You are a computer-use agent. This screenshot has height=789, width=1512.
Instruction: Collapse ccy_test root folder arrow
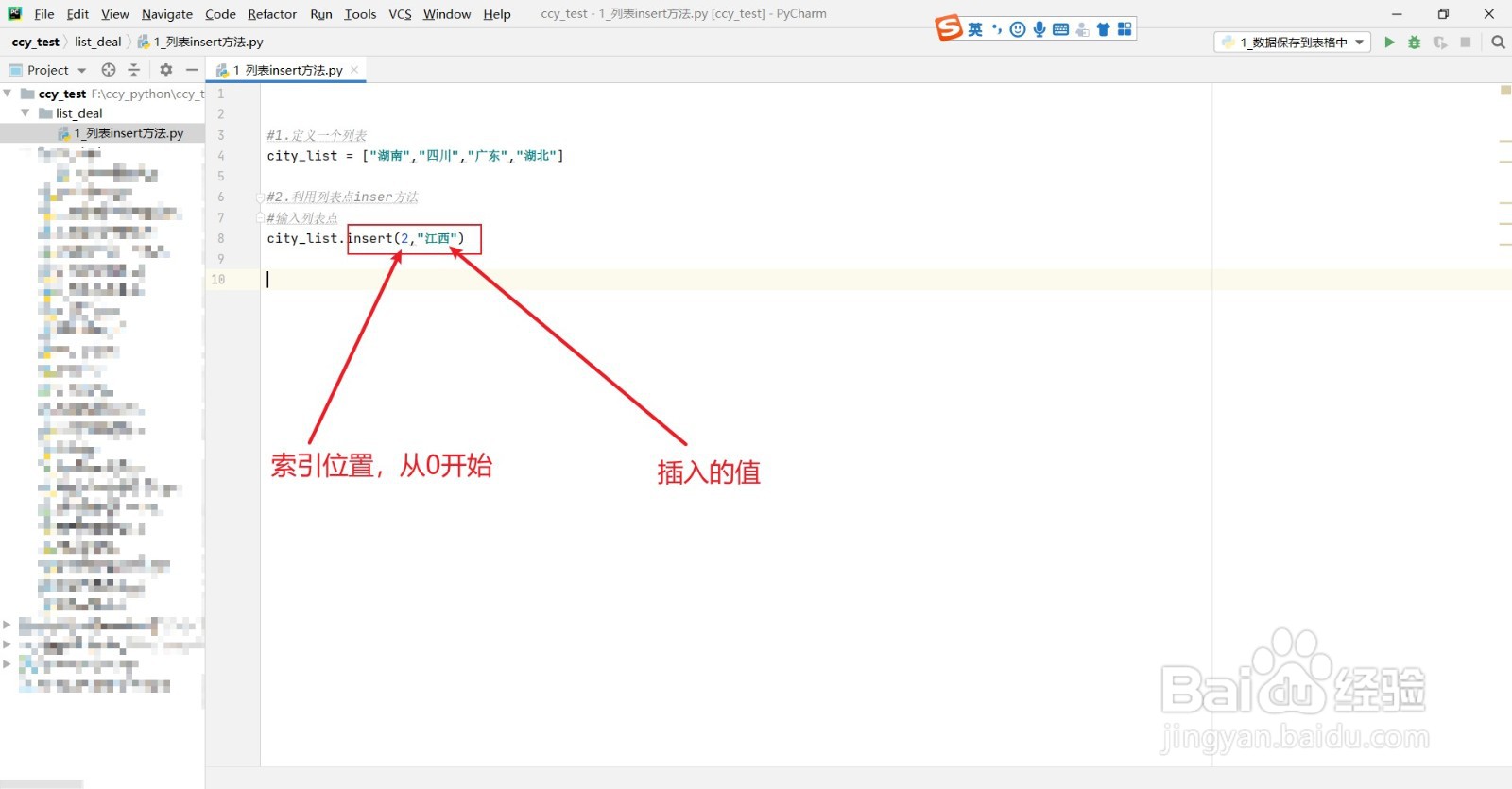tap(8, 94)
